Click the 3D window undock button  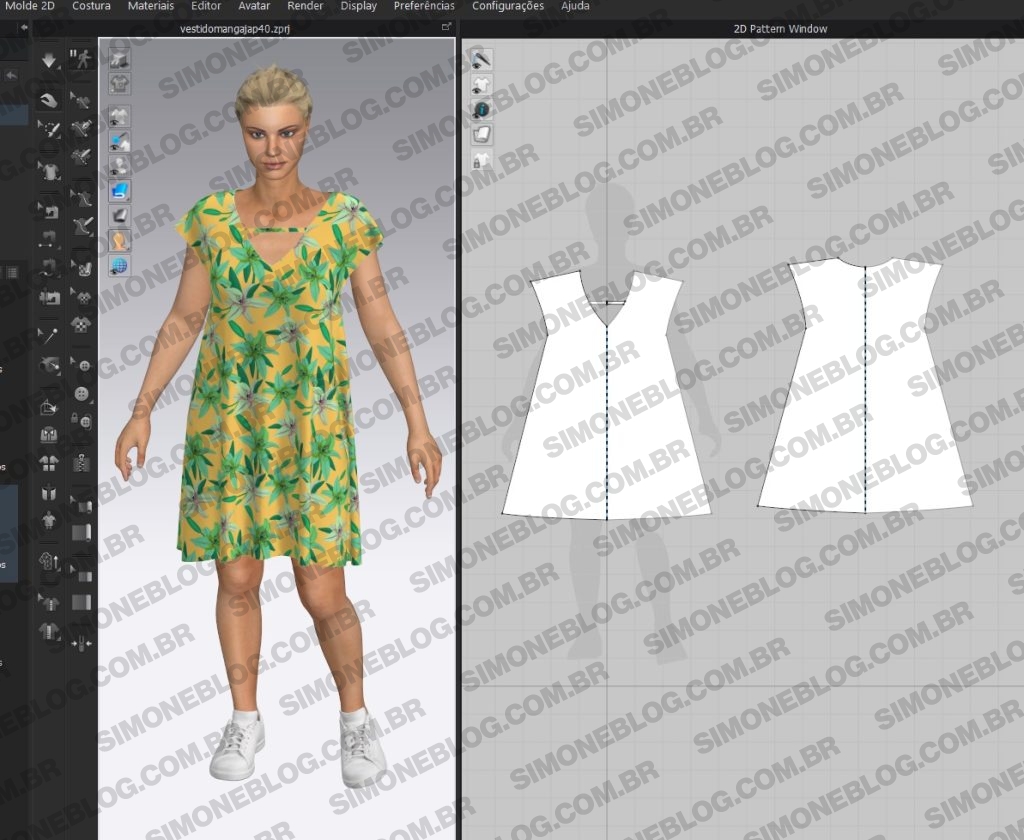[x=446, y=28]
